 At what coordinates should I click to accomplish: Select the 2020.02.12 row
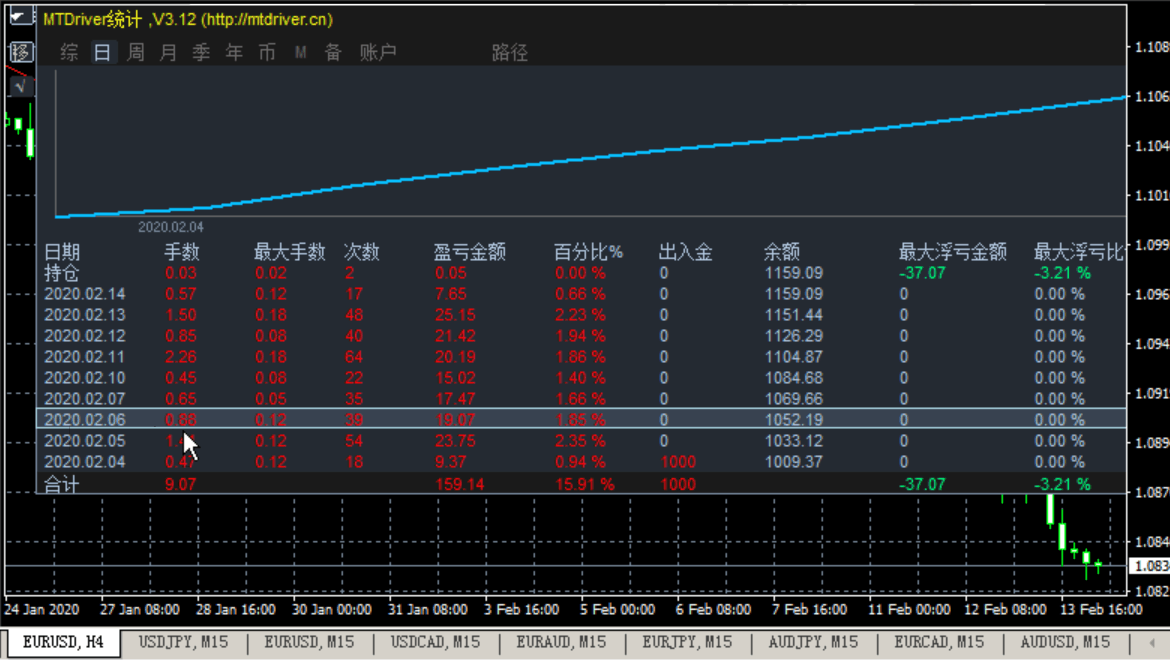tap(581, 336)
